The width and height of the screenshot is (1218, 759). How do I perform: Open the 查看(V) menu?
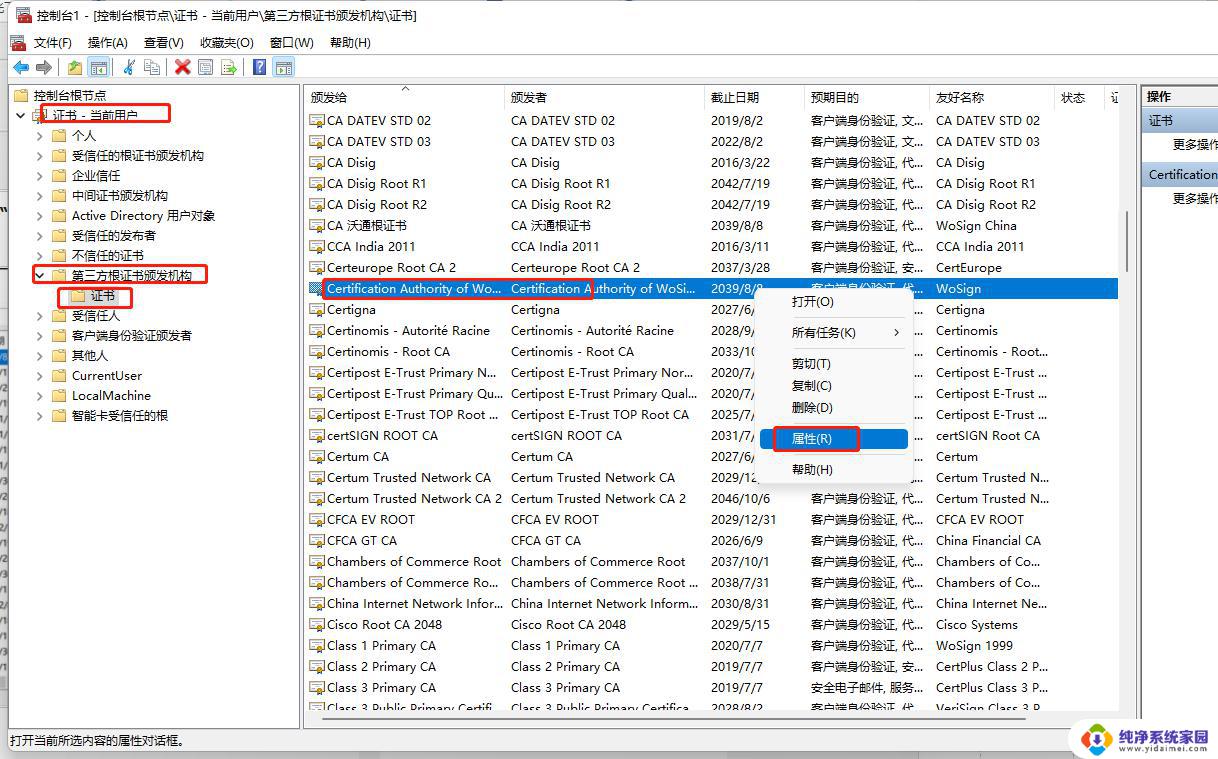coord(164,42)
